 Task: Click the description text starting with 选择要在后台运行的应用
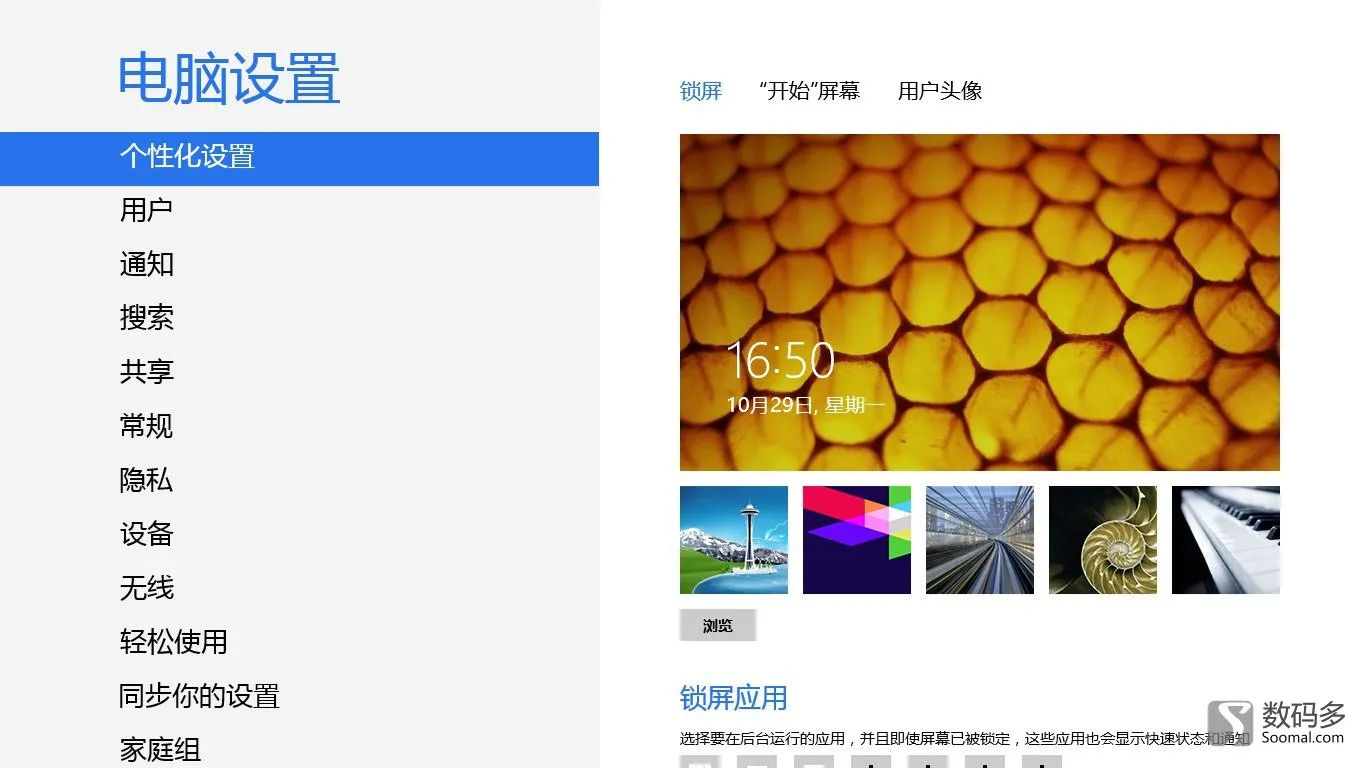(964, 739)
